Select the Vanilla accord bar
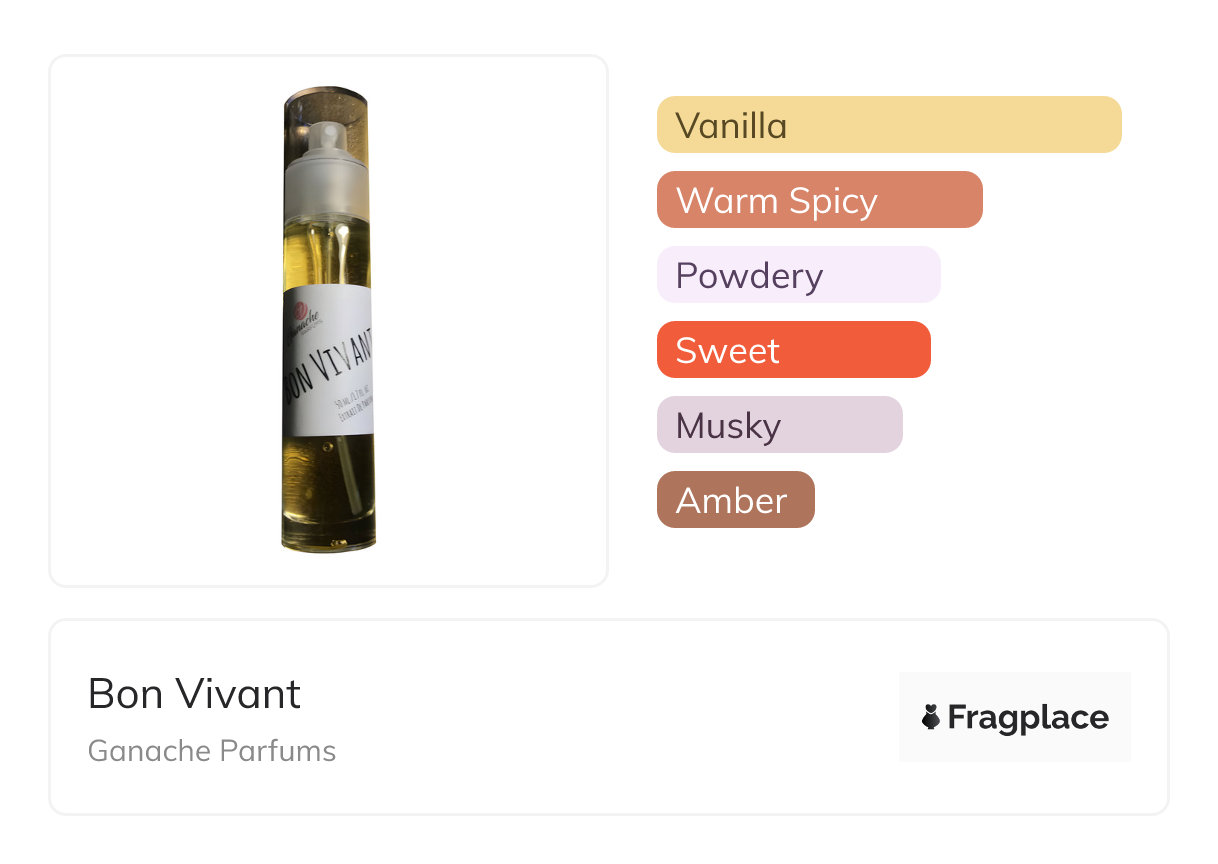The width and height of the screenshot is (1218, 864). (888, 125)
